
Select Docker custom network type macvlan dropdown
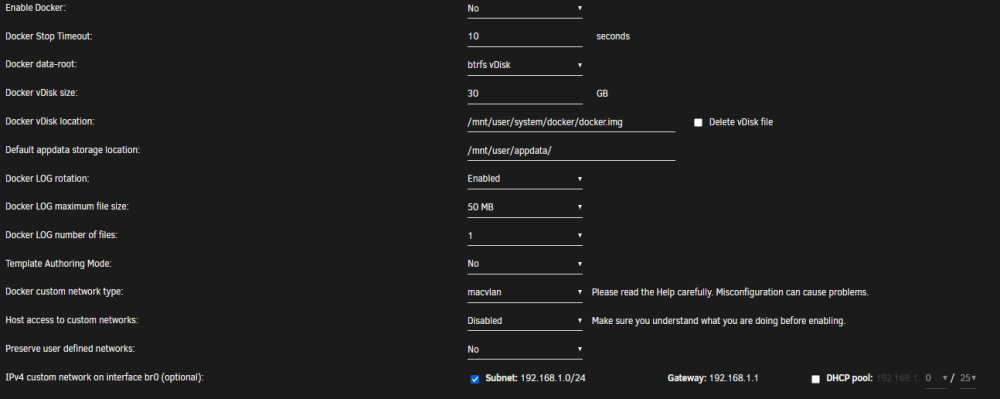pyautogui.click(x=525, y=293)
